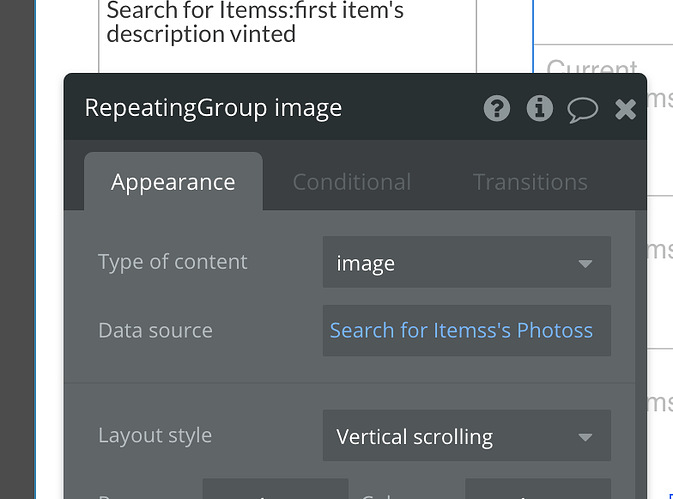
Task: Click the Data source label
Action: point(155,330)
